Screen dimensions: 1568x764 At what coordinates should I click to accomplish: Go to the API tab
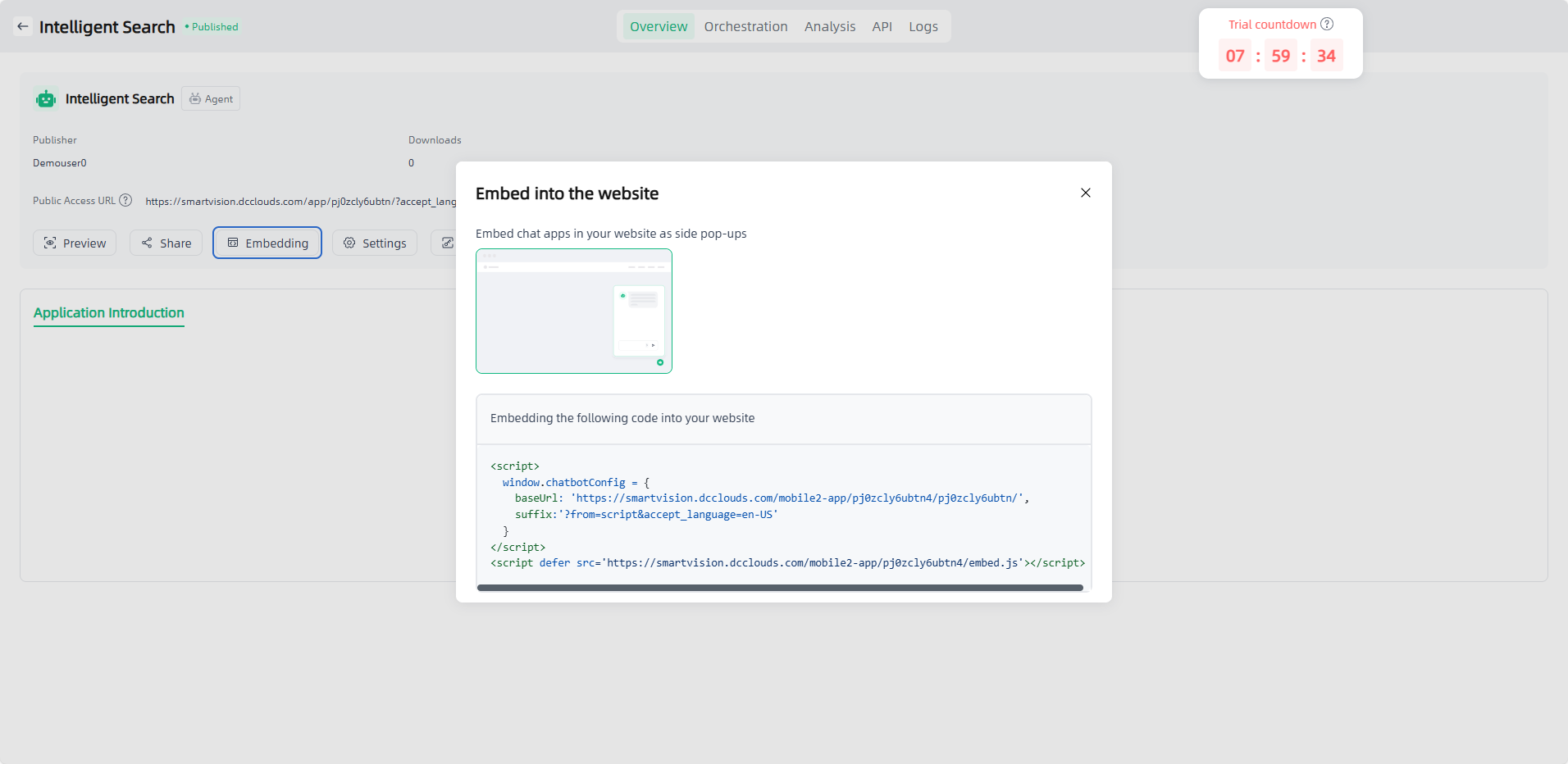882,26
